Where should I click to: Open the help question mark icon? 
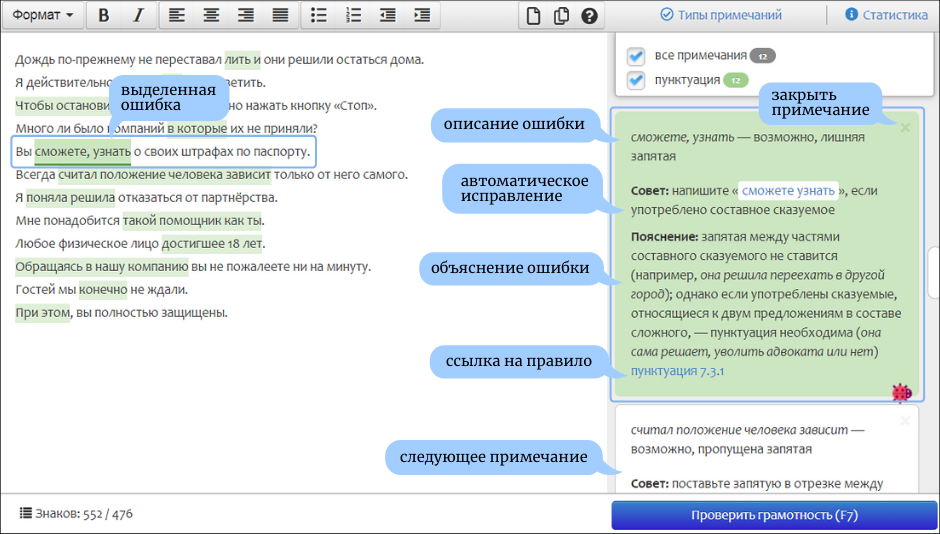(x=590, y=16)
